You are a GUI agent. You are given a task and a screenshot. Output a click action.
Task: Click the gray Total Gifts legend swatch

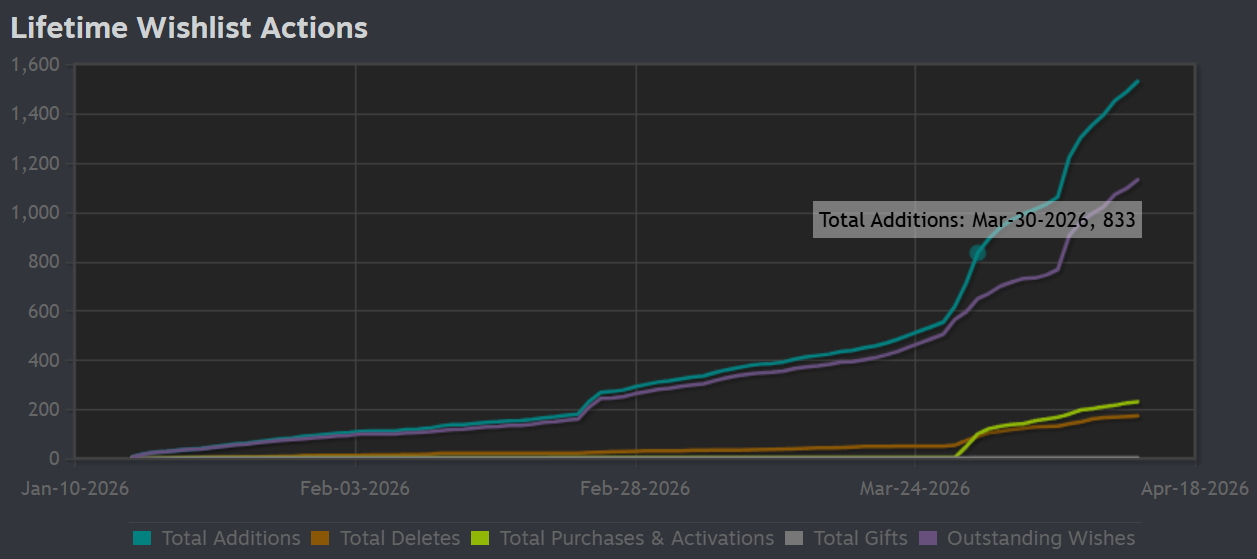point(794,539)
